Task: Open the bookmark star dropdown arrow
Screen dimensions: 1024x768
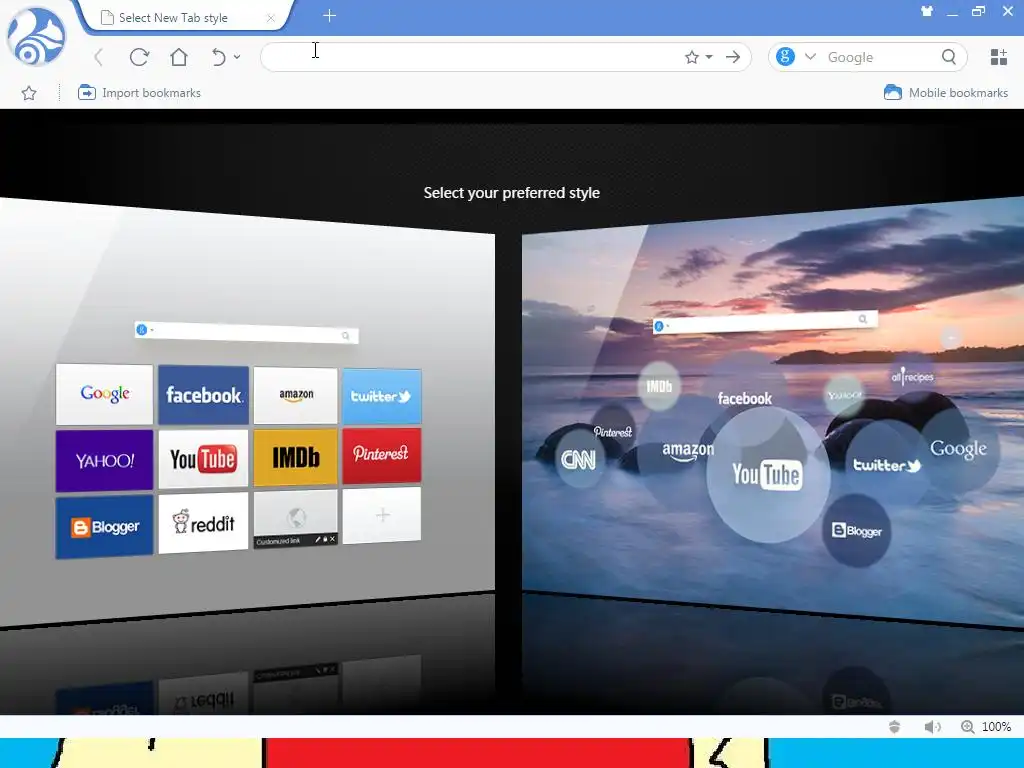Action: click(709, 57)
